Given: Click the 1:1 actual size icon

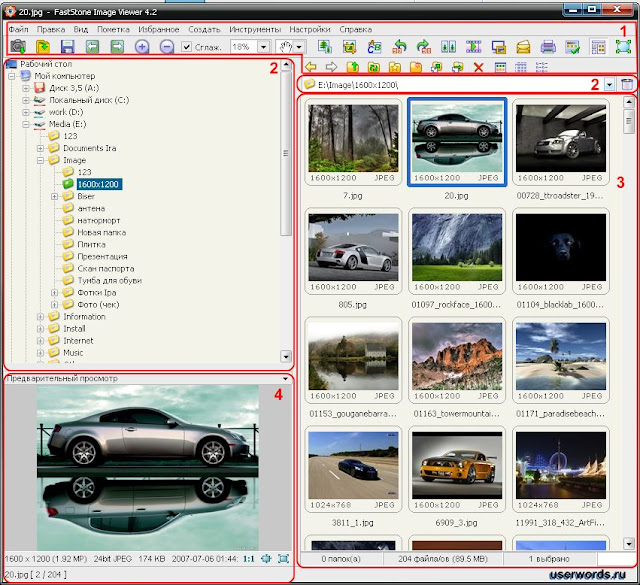Looking at the screenshot, I should pos(248,557).
